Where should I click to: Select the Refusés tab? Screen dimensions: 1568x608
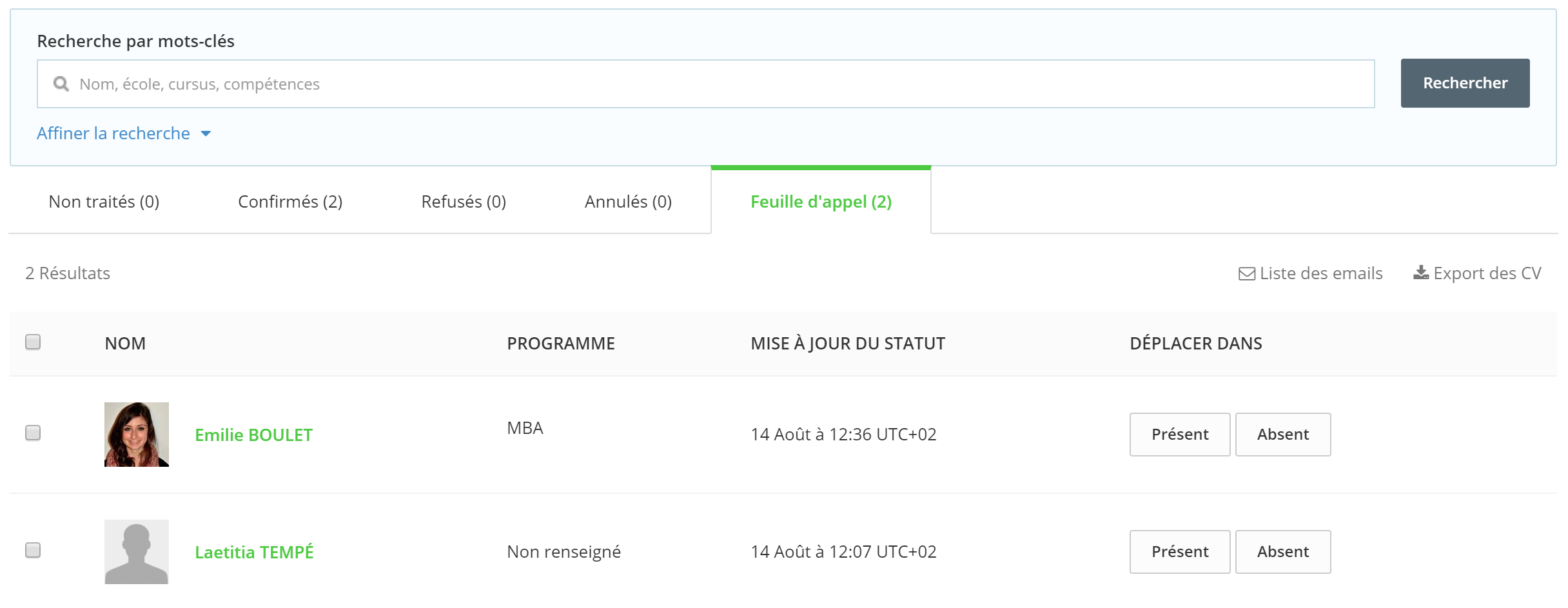pos(464,202)
